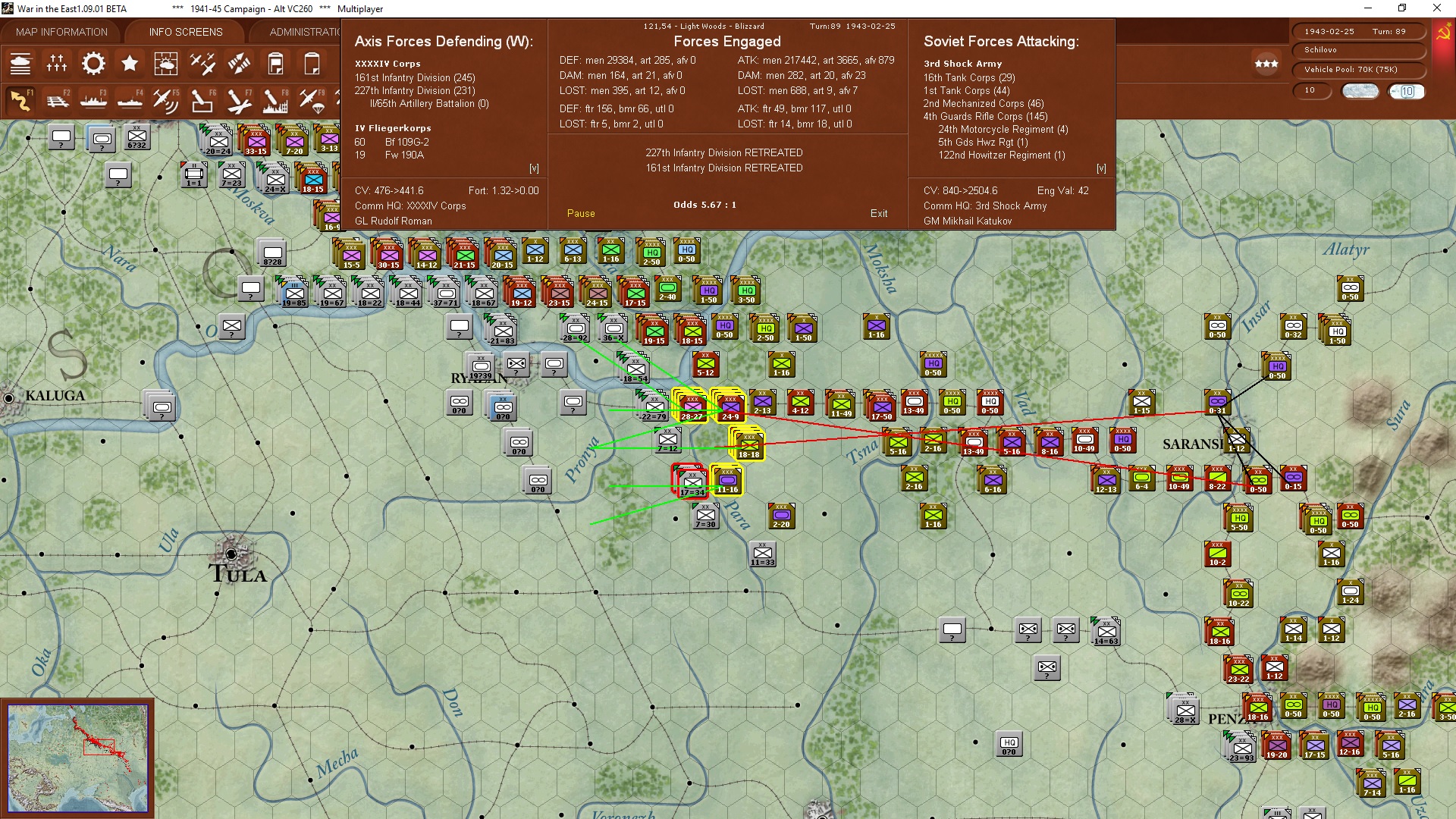Screen dimensions: 1456x819
Task: Click the single star victory icon
Action: [x=130, y=64]
